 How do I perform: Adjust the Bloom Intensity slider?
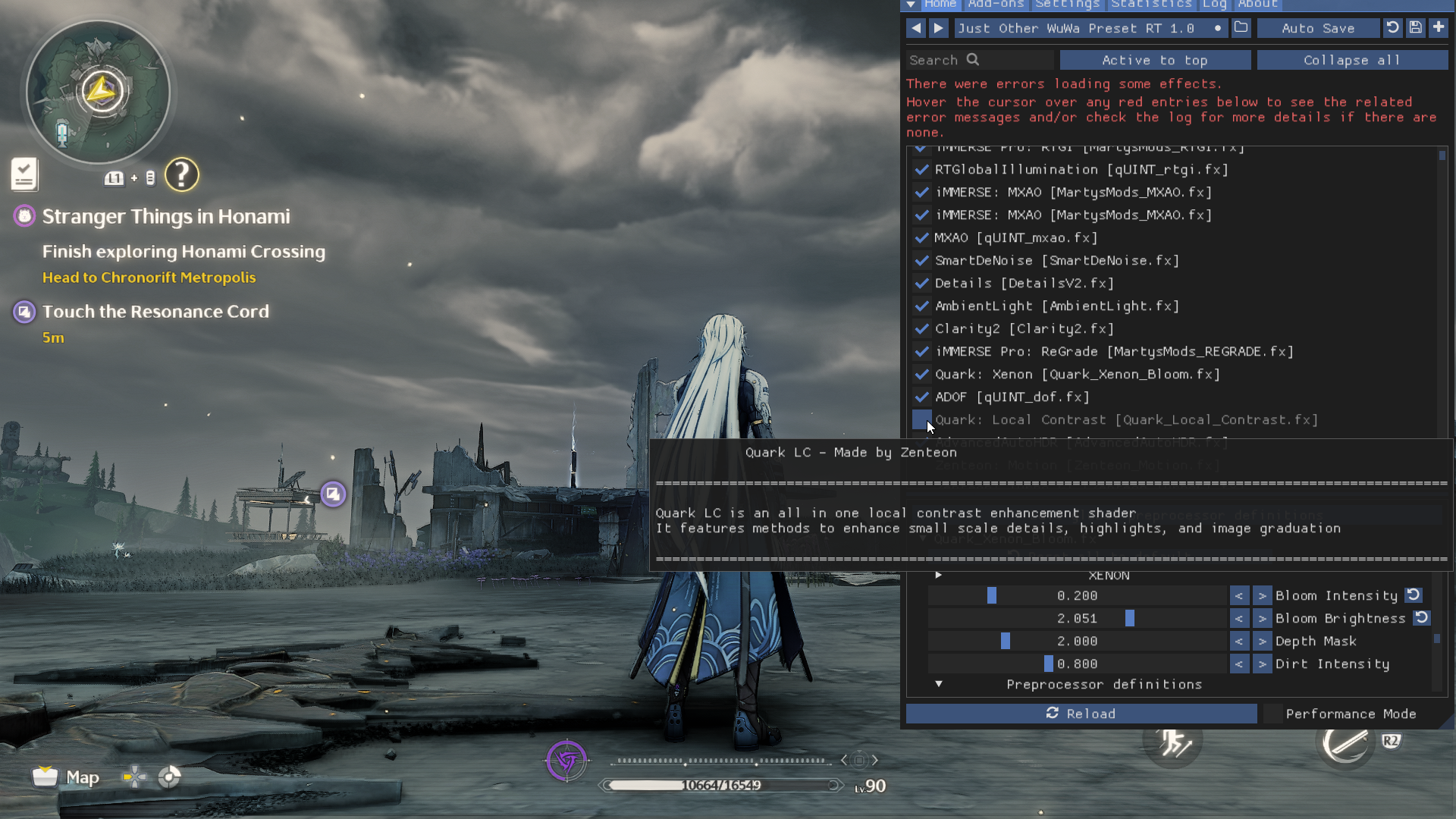pyautogui.click(x=1077, y=595)
